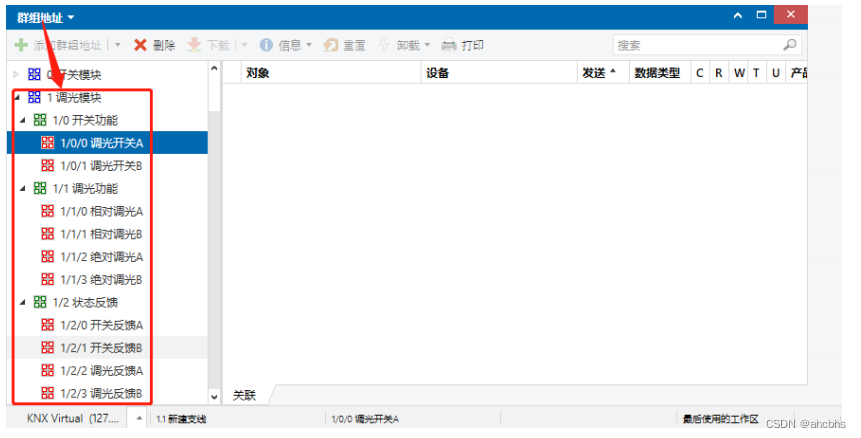Viewport: 861px width, 438px height.
Task: Open the dropdown arrow next to 卸载
Action: pos(427,45)
